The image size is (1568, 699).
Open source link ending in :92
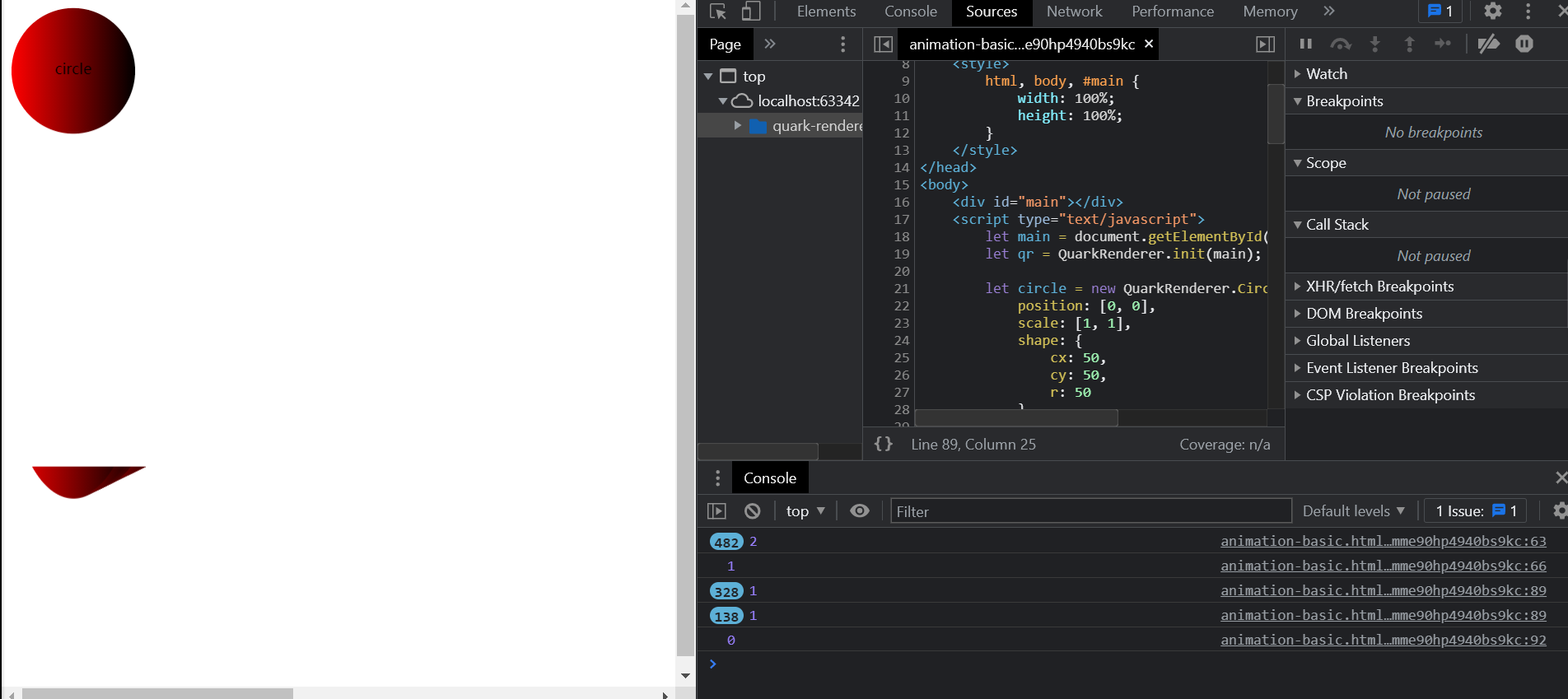(1384, 640)
